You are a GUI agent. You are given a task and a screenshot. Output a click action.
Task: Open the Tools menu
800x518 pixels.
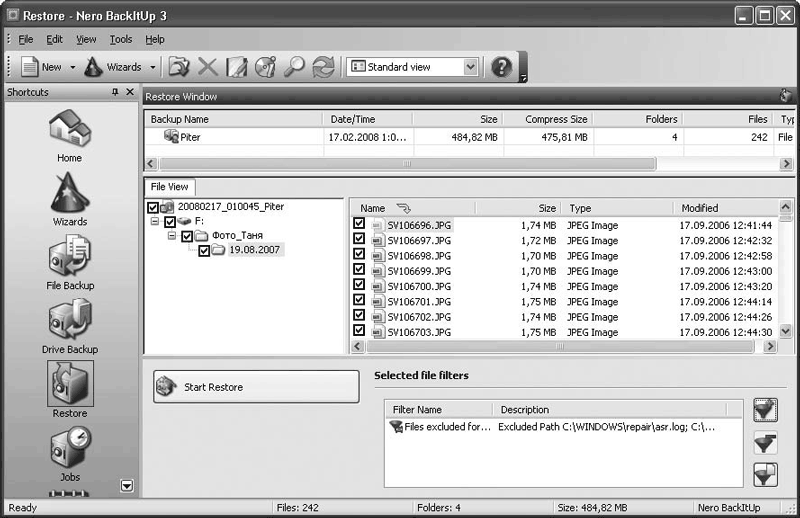coord(121,39)
